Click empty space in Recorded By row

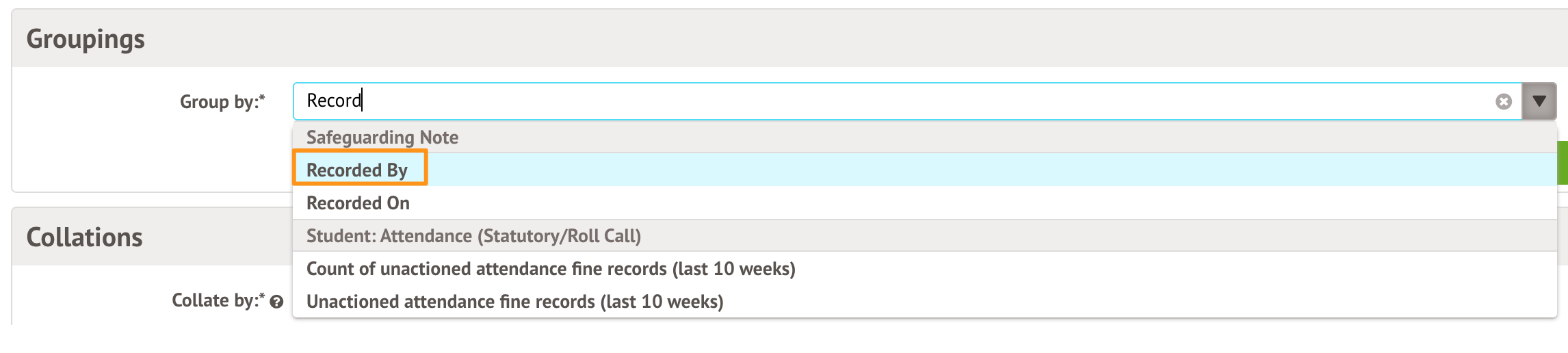coord(958,170)
